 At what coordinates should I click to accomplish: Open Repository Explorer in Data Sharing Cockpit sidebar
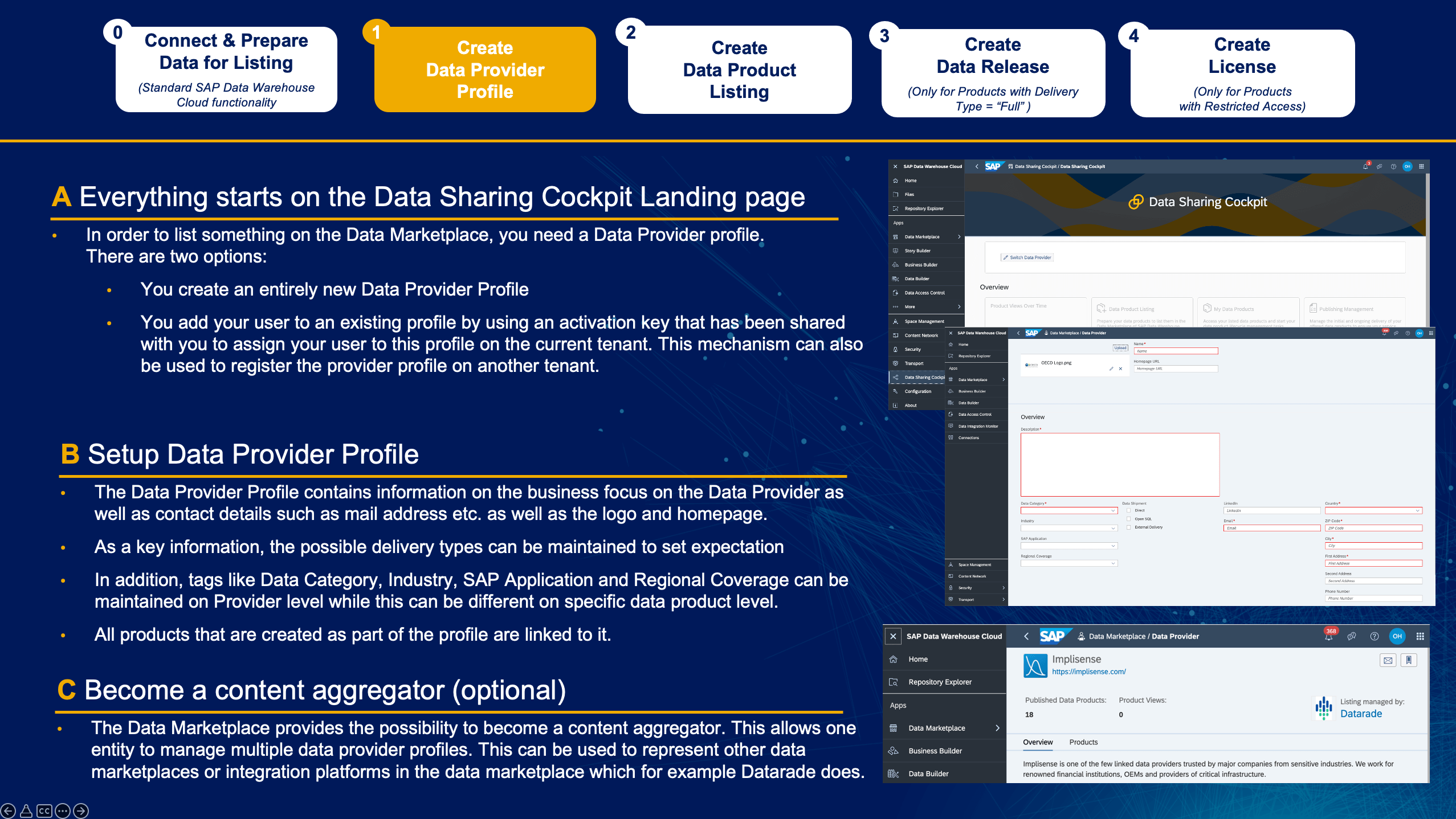click(926, 208)
